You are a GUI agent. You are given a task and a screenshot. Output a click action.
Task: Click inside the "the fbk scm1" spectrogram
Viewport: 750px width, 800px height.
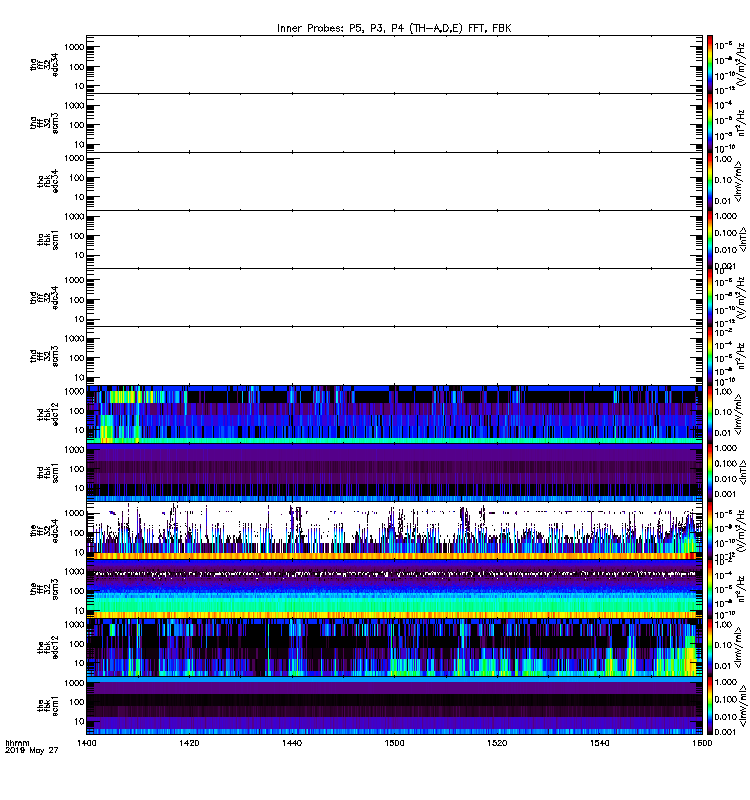click(x=394, y=706)
